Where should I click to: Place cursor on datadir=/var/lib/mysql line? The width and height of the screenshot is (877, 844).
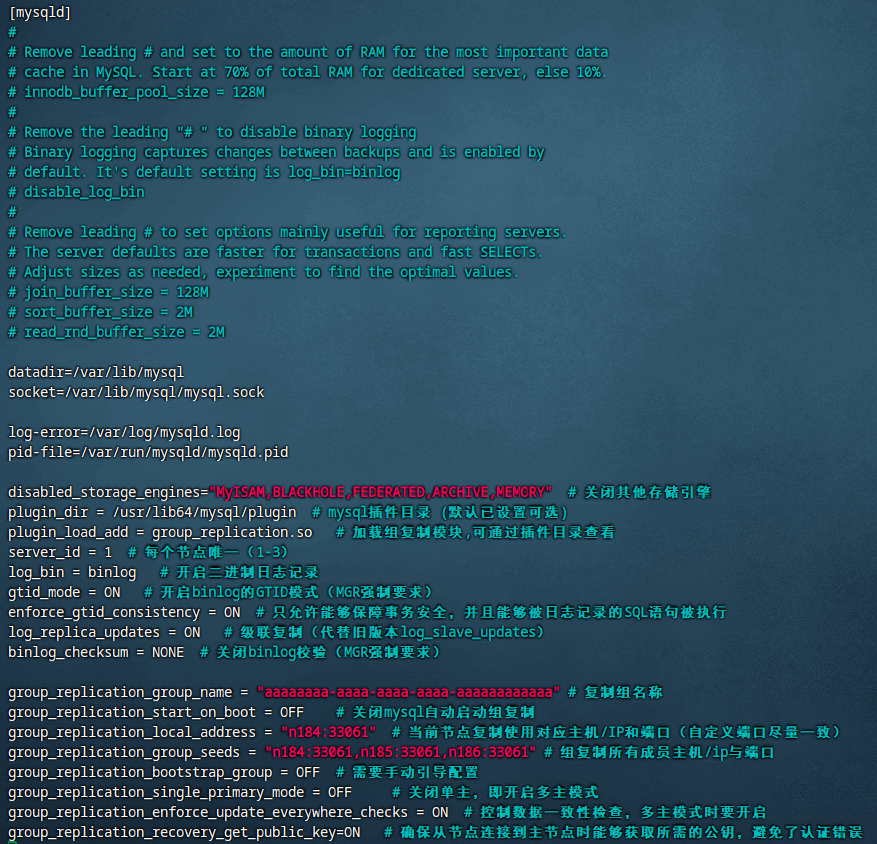pos(95,372)
